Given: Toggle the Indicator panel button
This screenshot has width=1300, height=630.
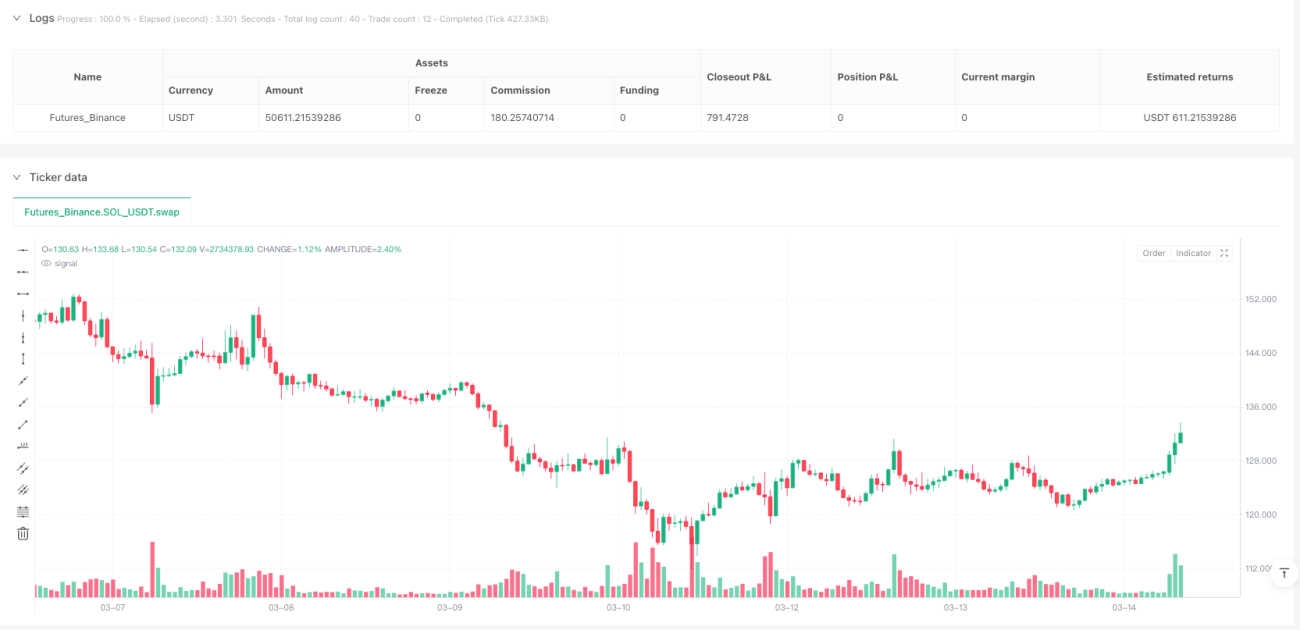Looking at the screenshot, I should pos(1193,253).
